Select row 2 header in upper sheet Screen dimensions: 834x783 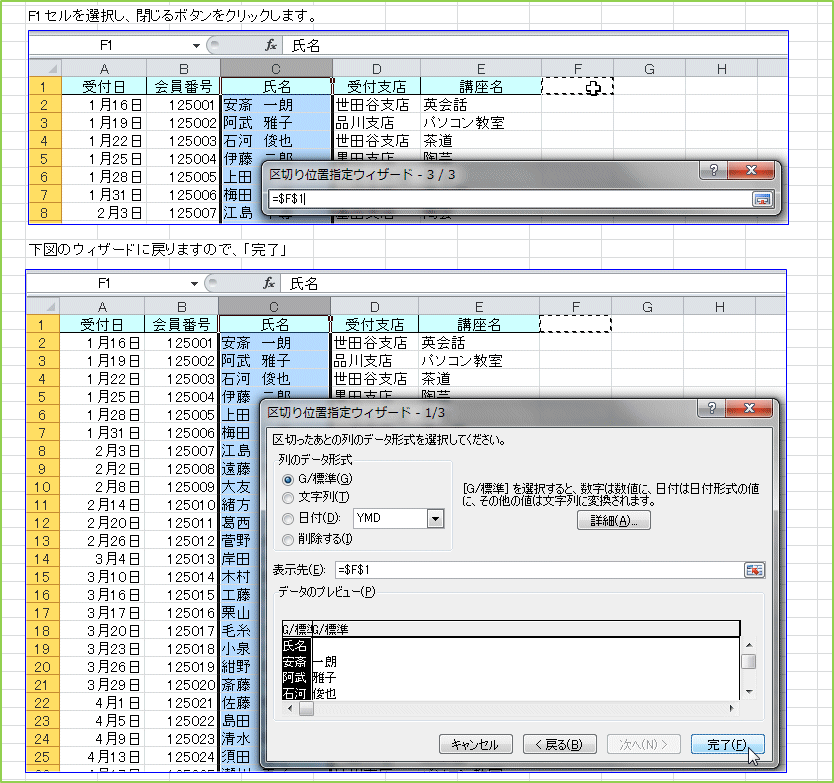[45, 105]
